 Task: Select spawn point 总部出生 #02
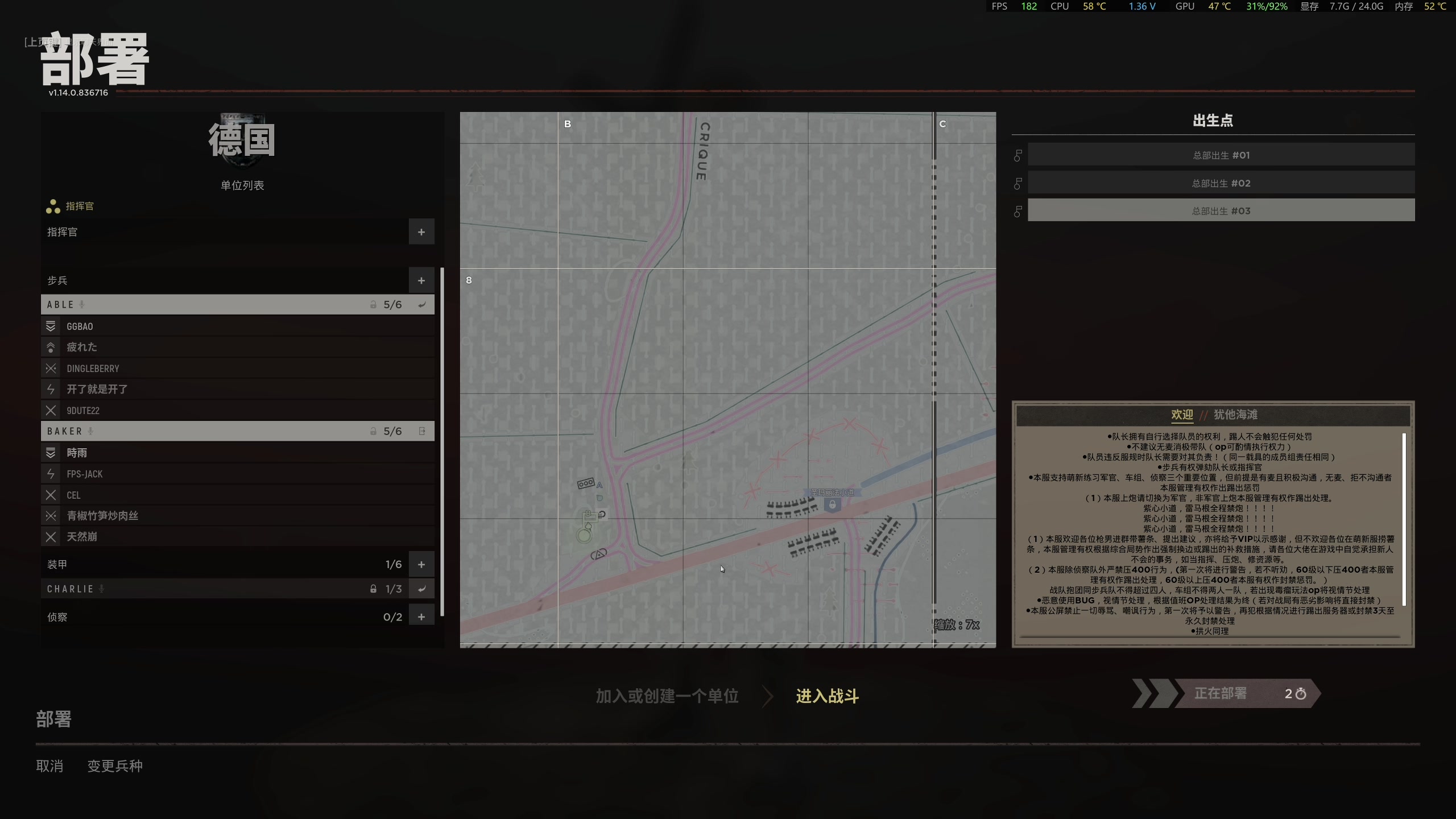pyautogui.click(x=1221, y=183)
